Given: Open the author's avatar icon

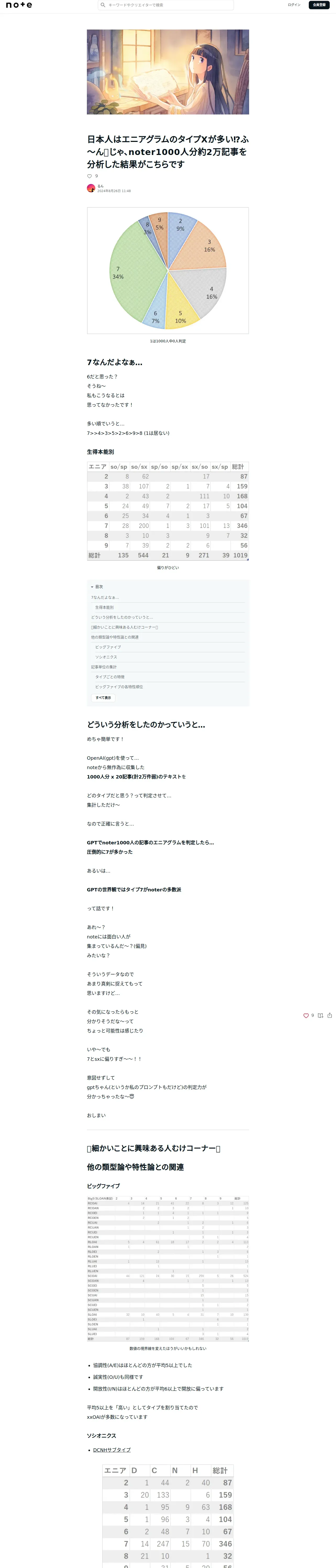Looking at the screenshot, I should 91,188.
